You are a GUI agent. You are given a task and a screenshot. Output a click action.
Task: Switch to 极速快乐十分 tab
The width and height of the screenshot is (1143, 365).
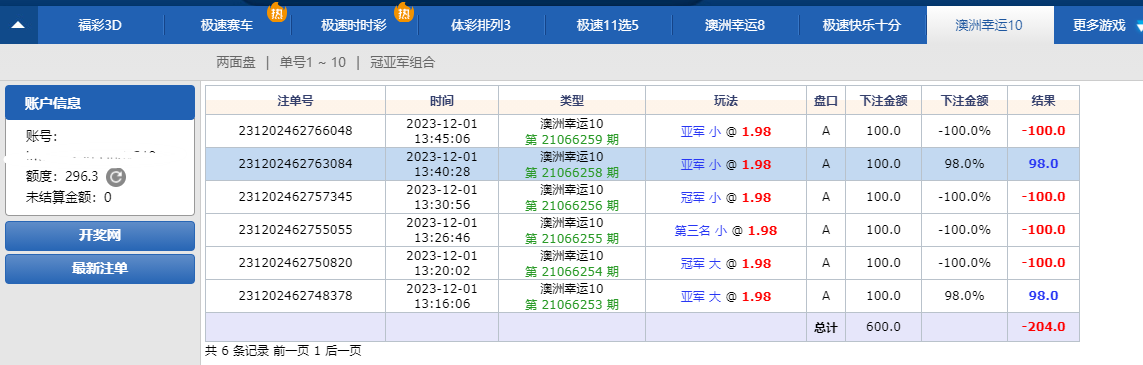pos(862,25)
